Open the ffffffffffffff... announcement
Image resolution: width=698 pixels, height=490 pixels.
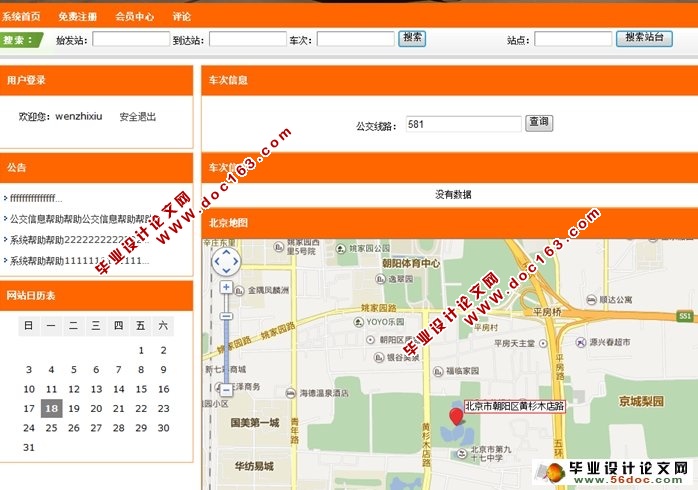36,198
